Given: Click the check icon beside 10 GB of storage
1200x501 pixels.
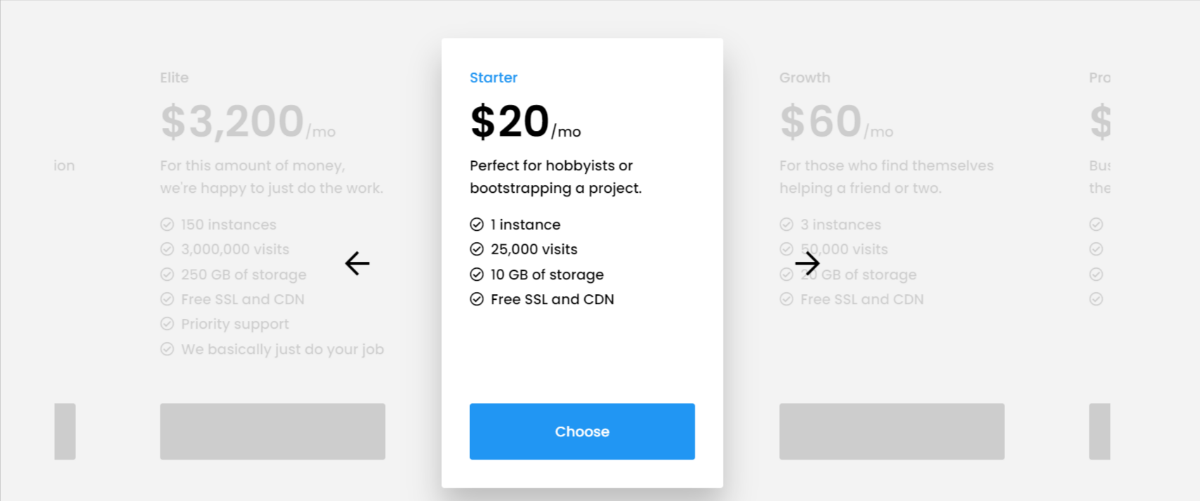Looking at the screenshot, I should [x=477, y=275].
